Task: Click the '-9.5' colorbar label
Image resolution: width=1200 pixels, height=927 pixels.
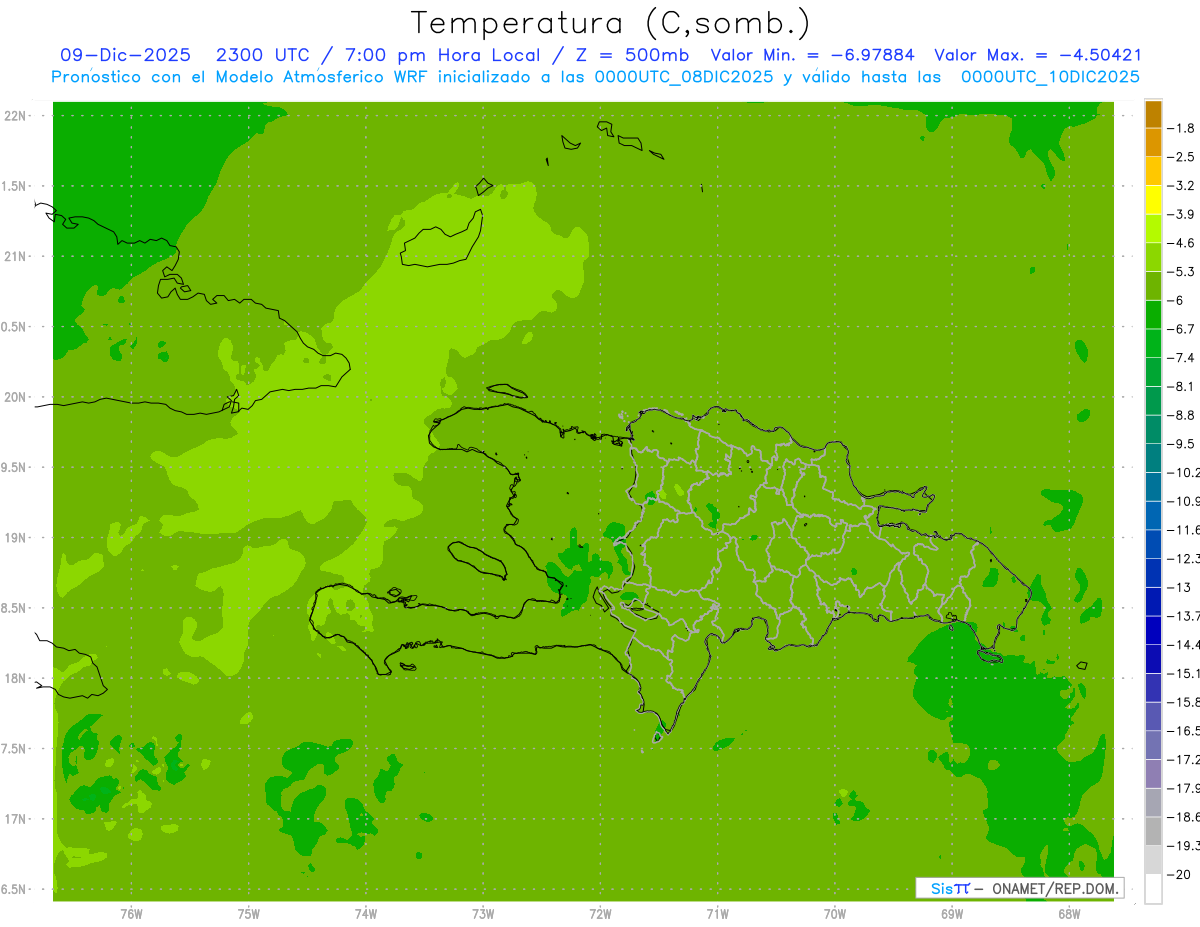Action: [1181, 444]
